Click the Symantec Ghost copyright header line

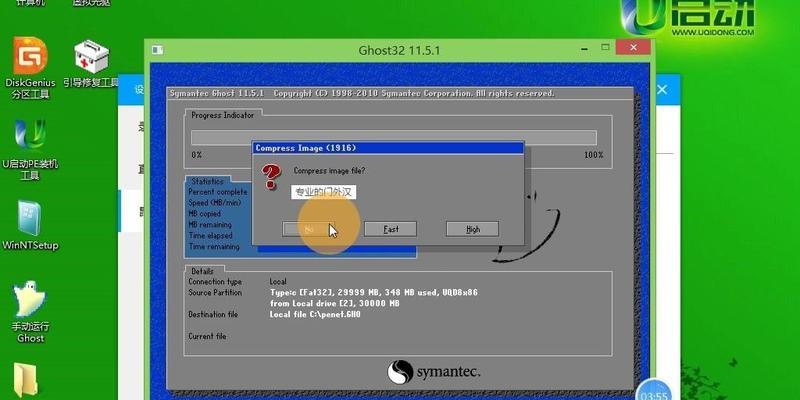(x=362, y=93)
